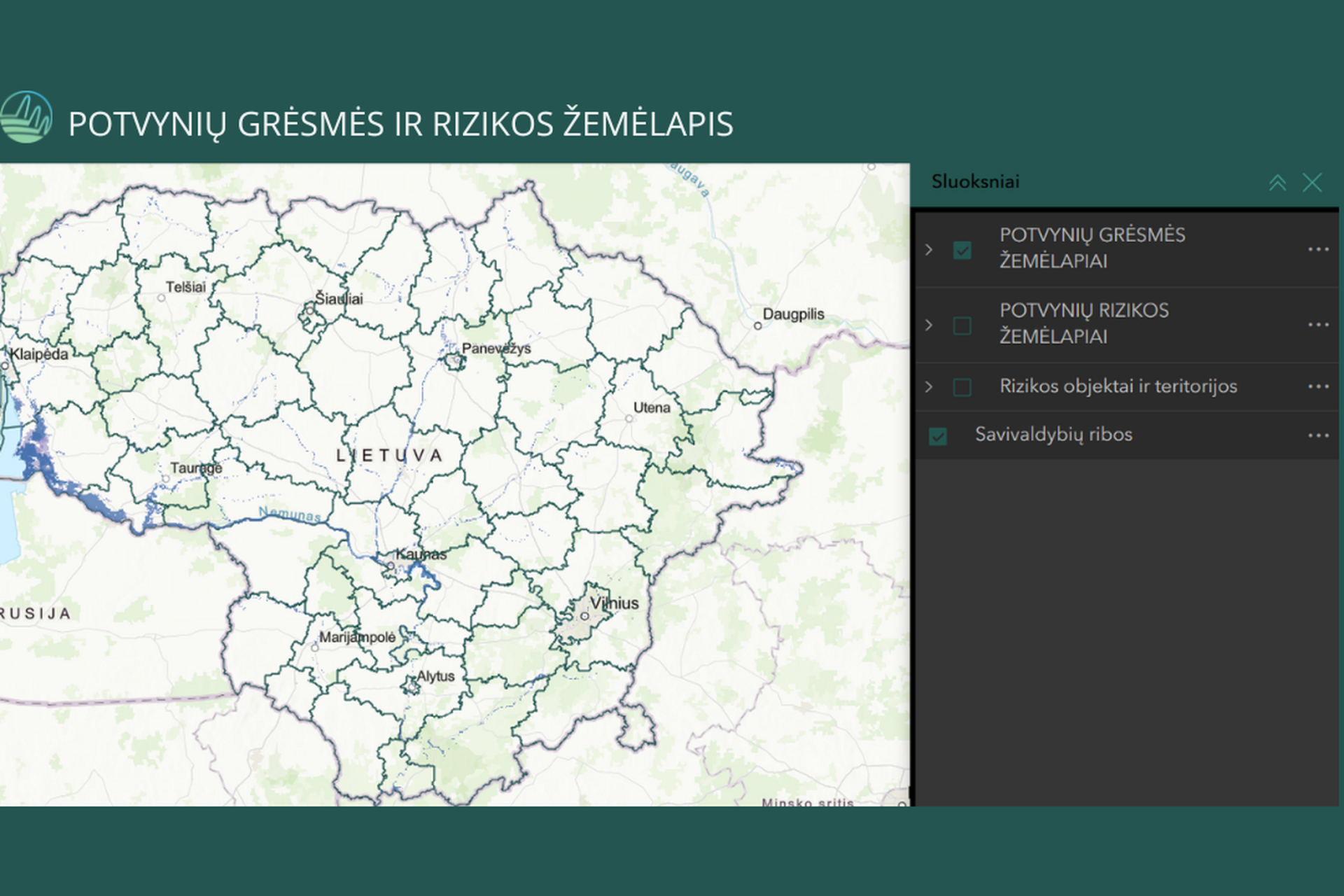
Task: Enable Rizikos objektai ir teritorijos layer
Action: [x=962, y=387]
